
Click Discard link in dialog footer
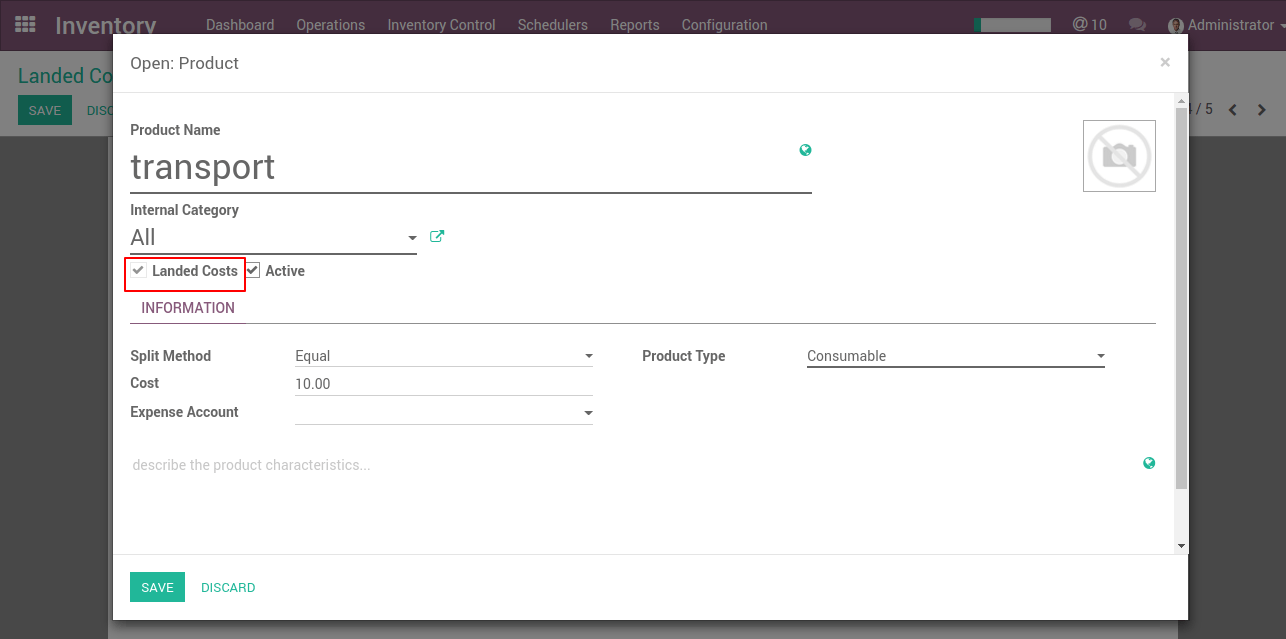(228, 588)
